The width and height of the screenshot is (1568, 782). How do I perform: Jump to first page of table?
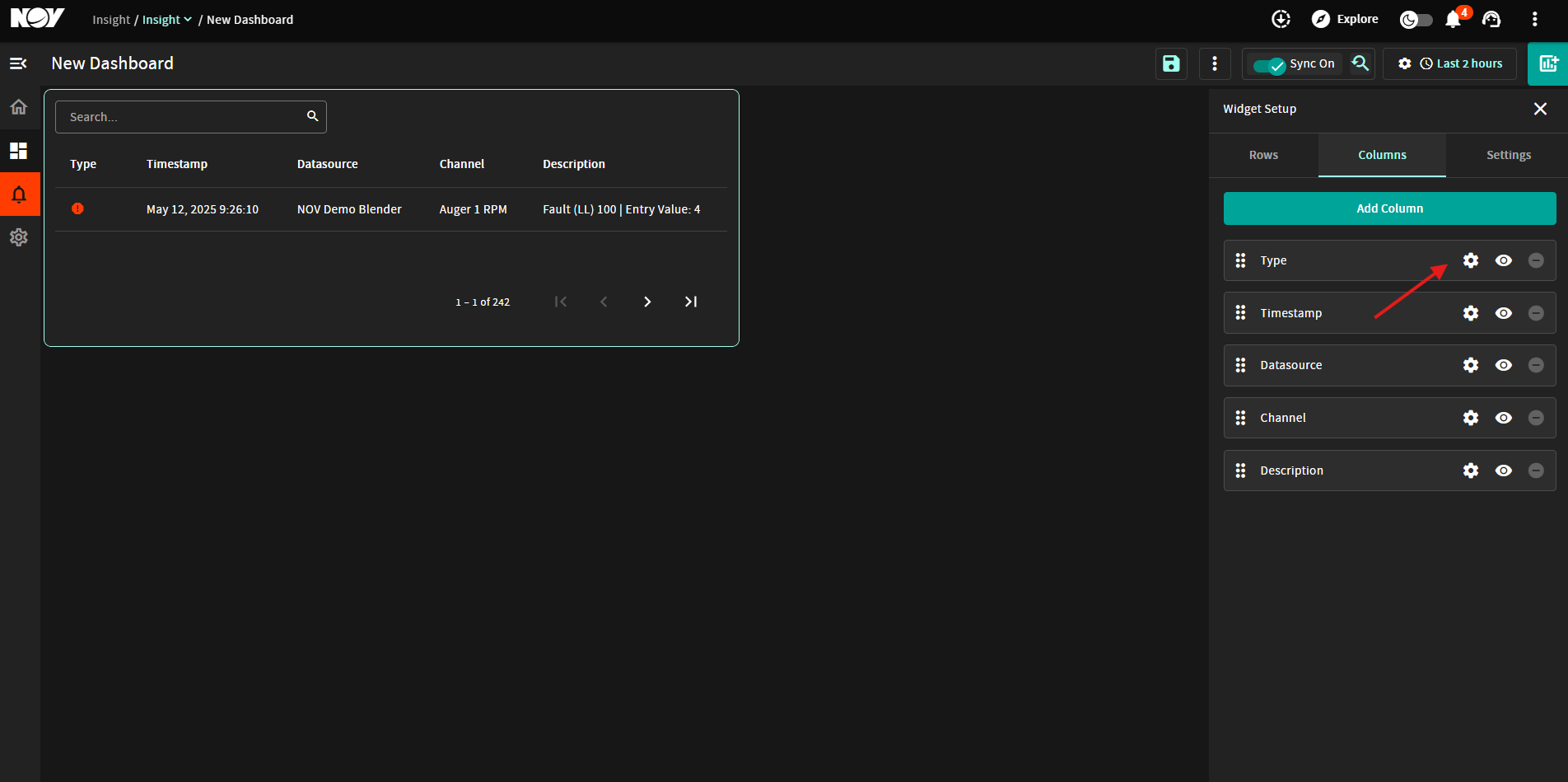click(x=561, y=302)
